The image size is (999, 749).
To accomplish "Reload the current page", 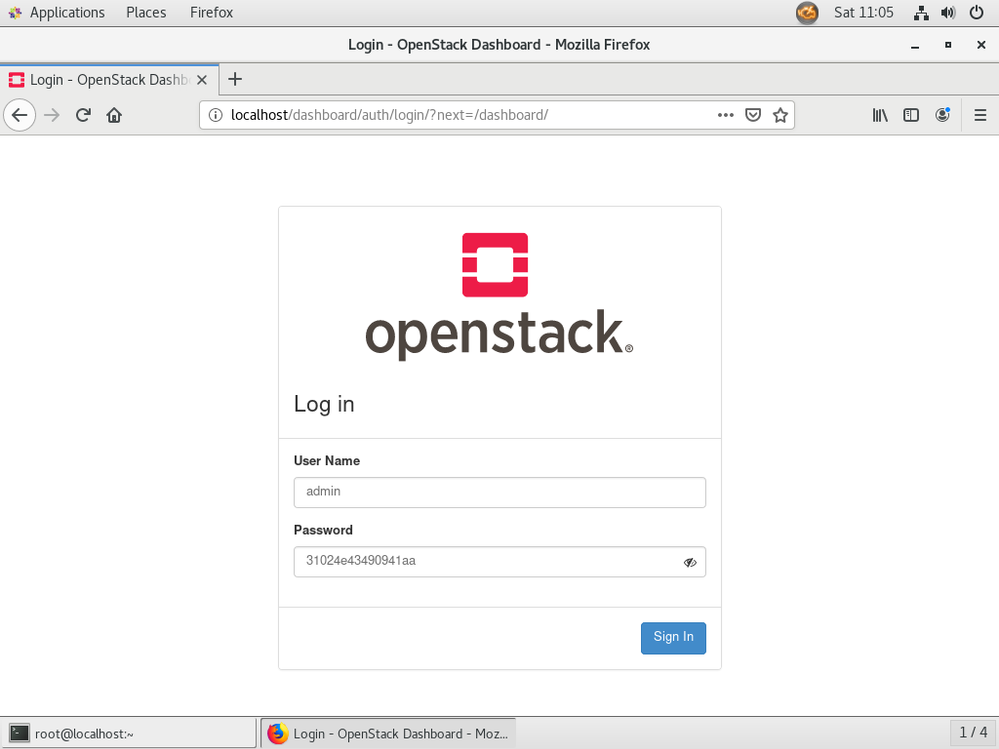I will point(84,115).
